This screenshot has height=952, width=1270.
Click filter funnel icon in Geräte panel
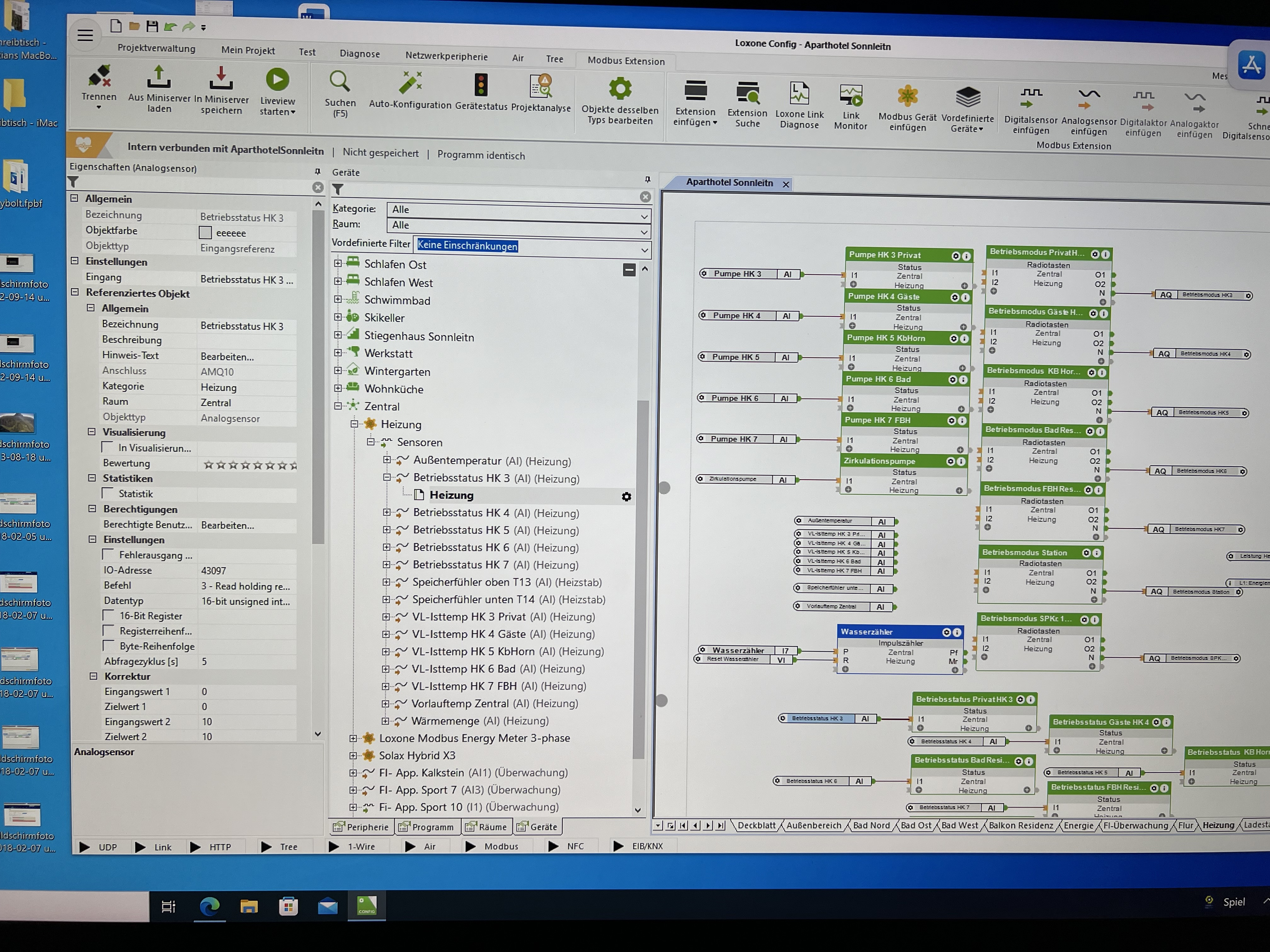[x=338, y=190]
